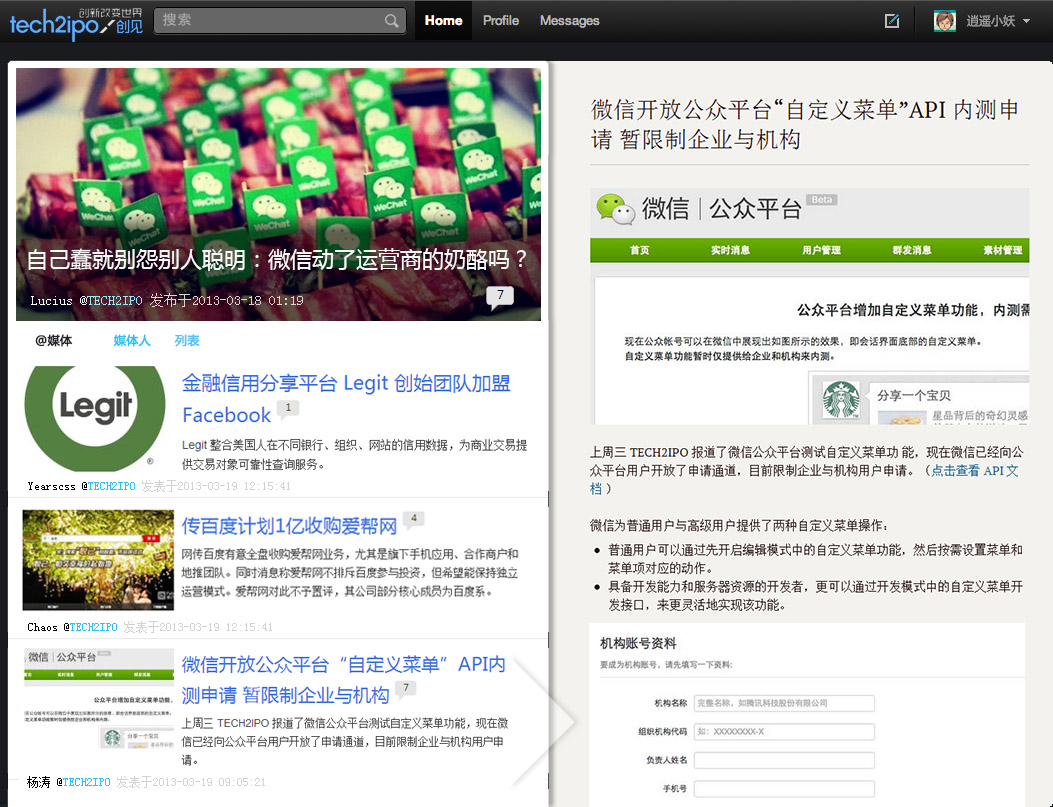Open article 传百度计划1亿收购爱帮网
Viewport: 1053px width, 807px height.
tap(289, 526)
